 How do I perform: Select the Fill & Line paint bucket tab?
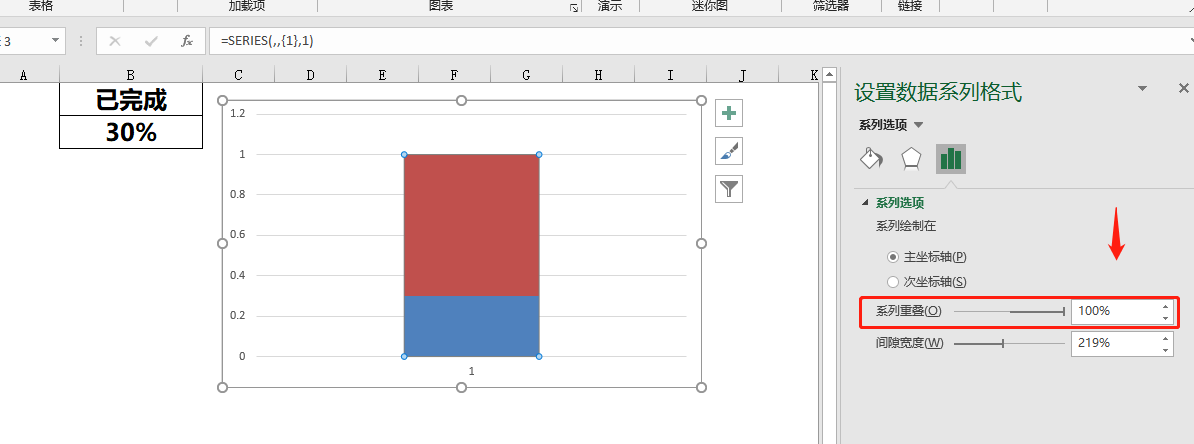click(872, 158)
